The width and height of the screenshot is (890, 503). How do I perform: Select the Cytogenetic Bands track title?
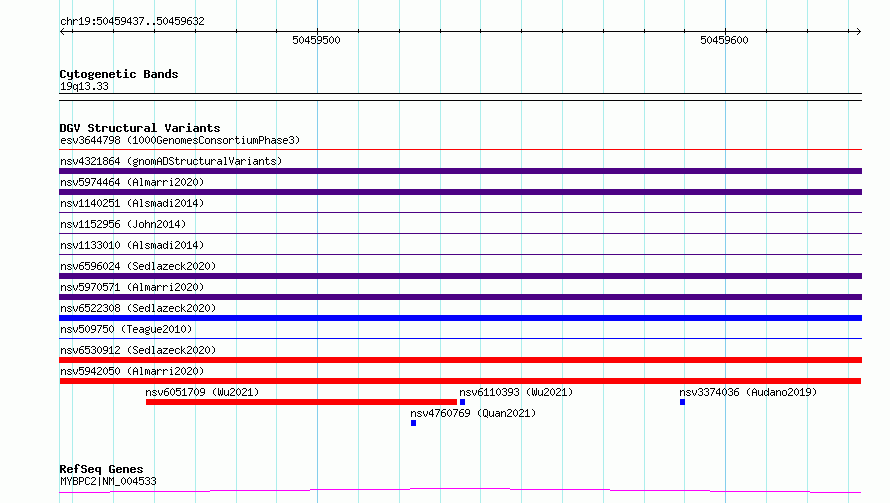pos(119,74)
